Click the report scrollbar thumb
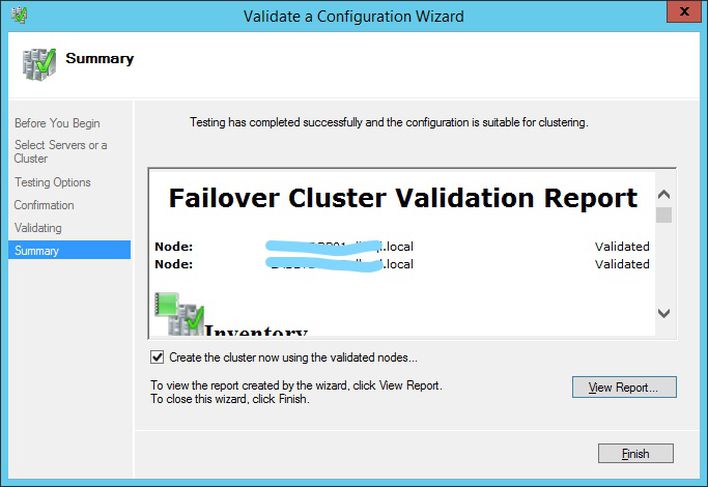The height and width of the screenshot is (487, 708). (x=664, y=215)
